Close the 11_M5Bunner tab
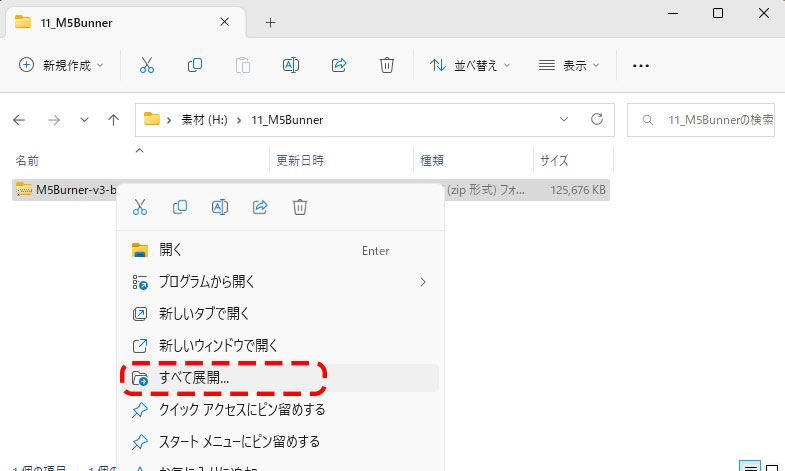Image resolution: width=785 pixels, height=471 pixels. (225, 22)
